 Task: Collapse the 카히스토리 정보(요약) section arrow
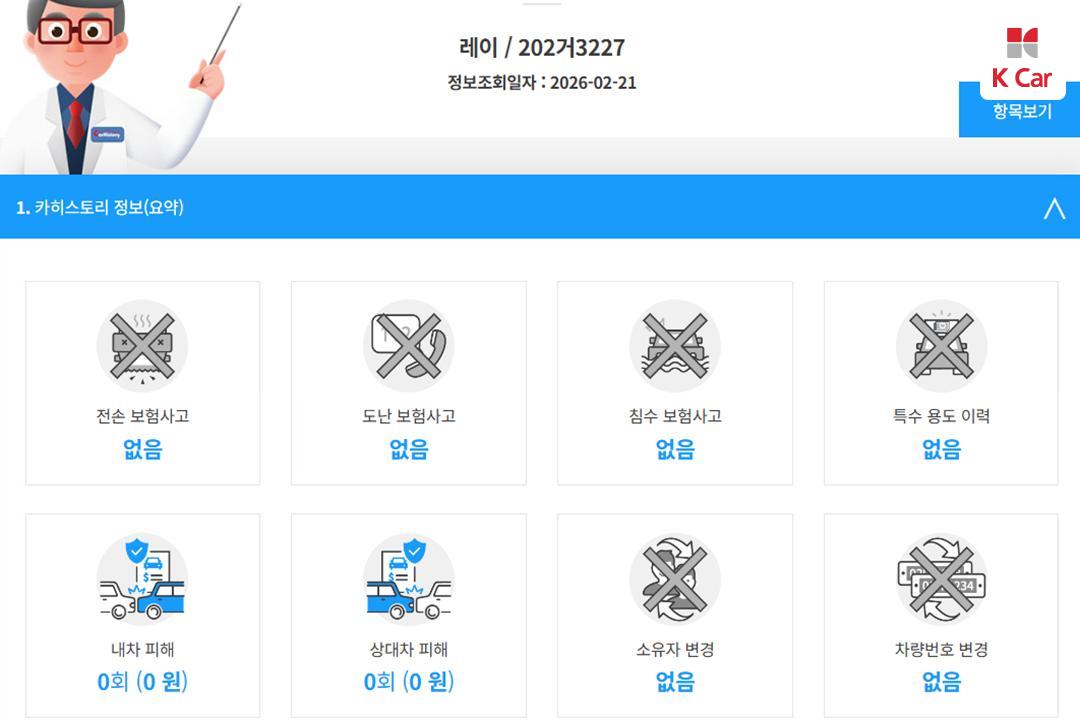[1055, 208]
